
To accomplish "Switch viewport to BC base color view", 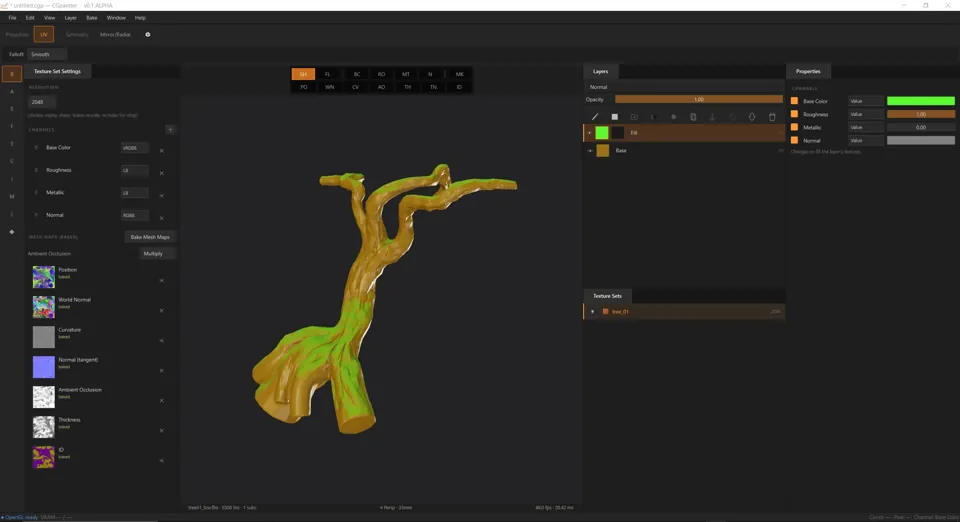I will [356, 74].
